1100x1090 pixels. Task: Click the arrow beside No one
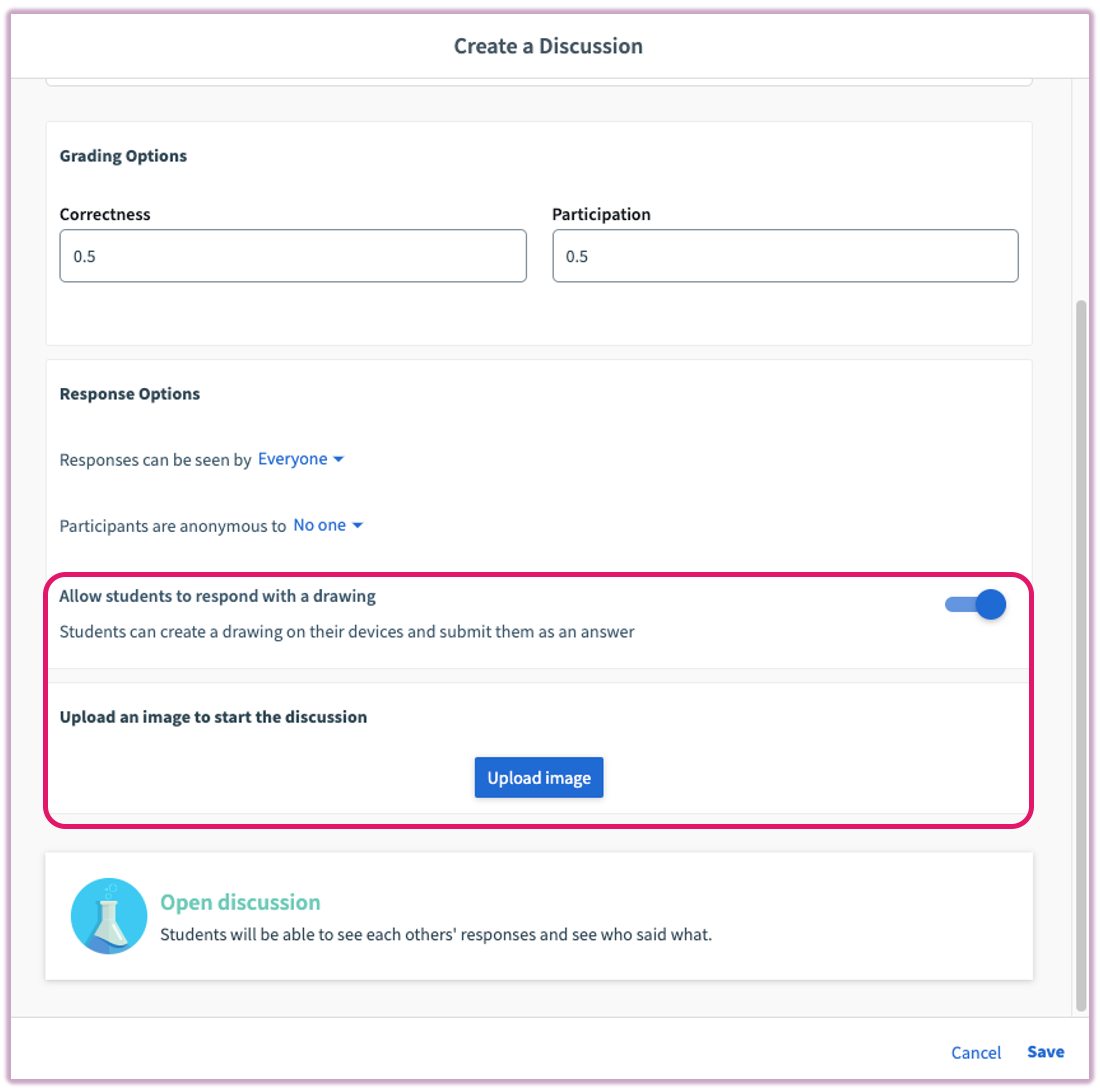pos(357,526)
